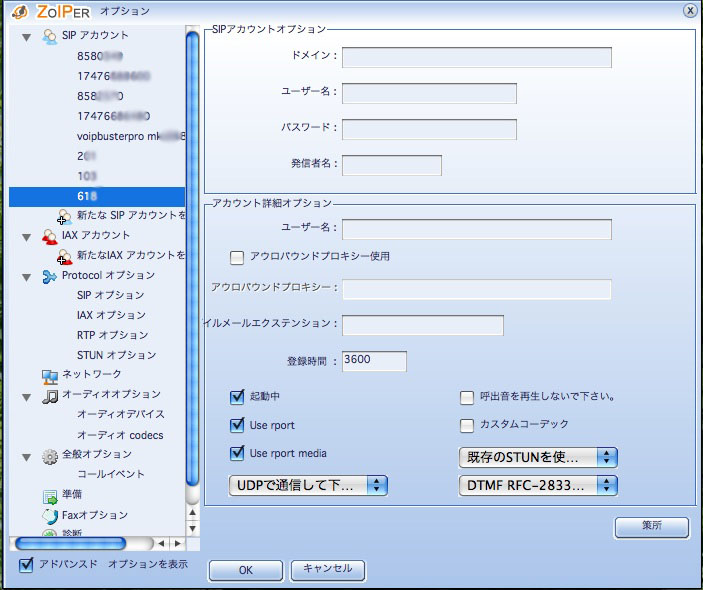This screenshot has height=590, width=703.
Task: Click the horizontal scrollbar thumb under tree
Action: tap(70, 543)
